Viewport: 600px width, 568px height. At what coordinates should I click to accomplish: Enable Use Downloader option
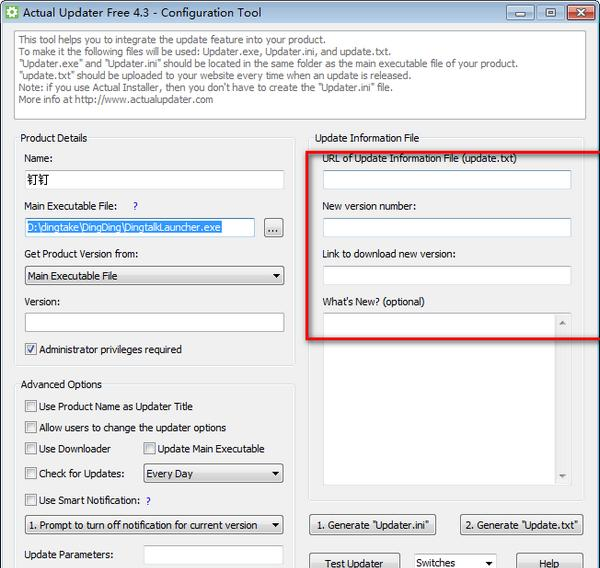coord(32,449)
